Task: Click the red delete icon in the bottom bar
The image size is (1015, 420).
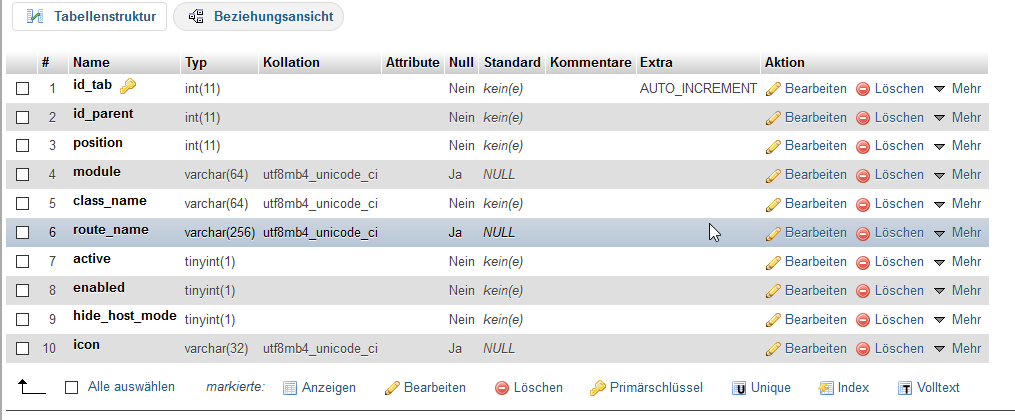Action: click(x=502, y=388)
